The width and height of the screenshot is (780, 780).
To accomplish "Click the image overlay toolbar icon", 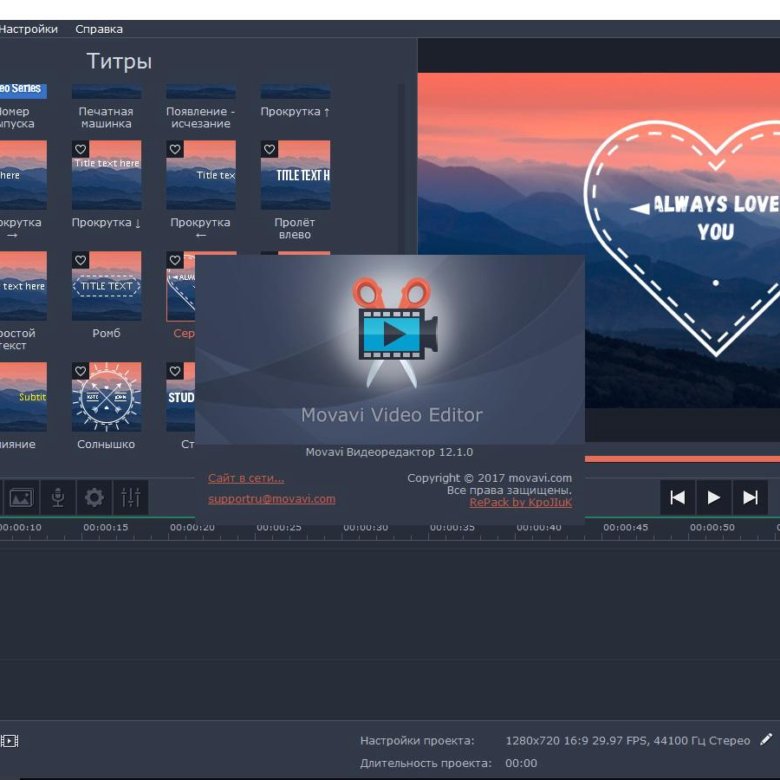I will (x=21, y=497).
